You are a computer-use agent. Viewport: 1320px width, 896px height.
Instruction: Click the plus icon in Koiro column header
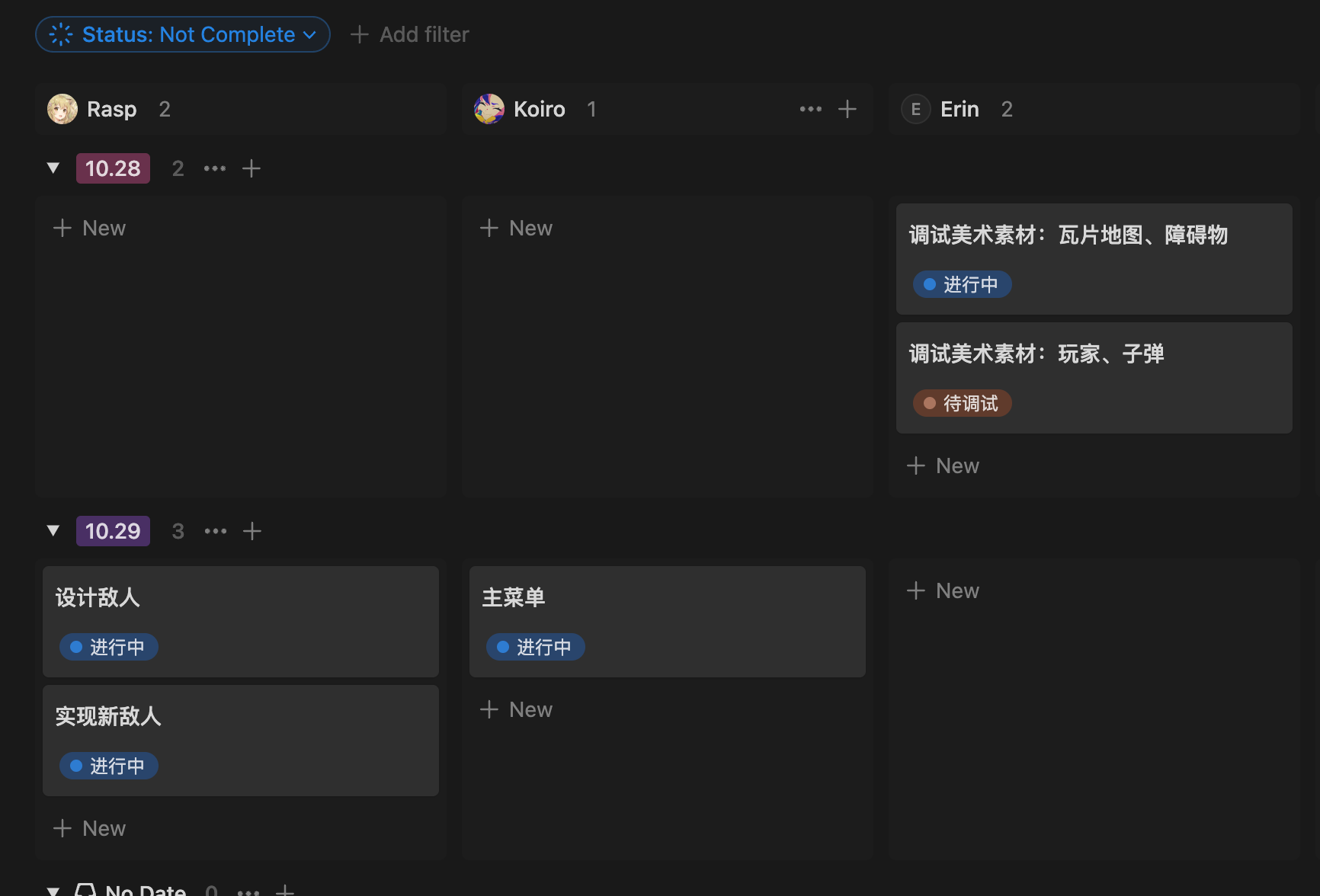(x=847, y=109)
